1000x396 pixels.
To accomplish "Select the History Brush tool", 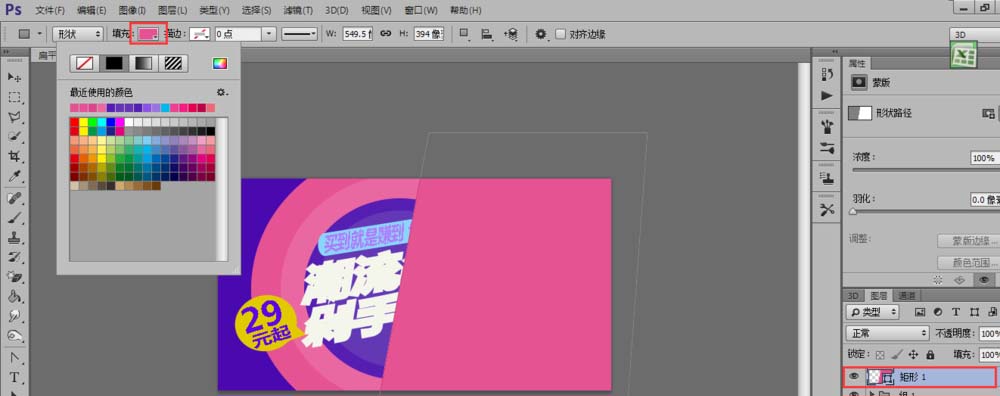I will (14, 257).
